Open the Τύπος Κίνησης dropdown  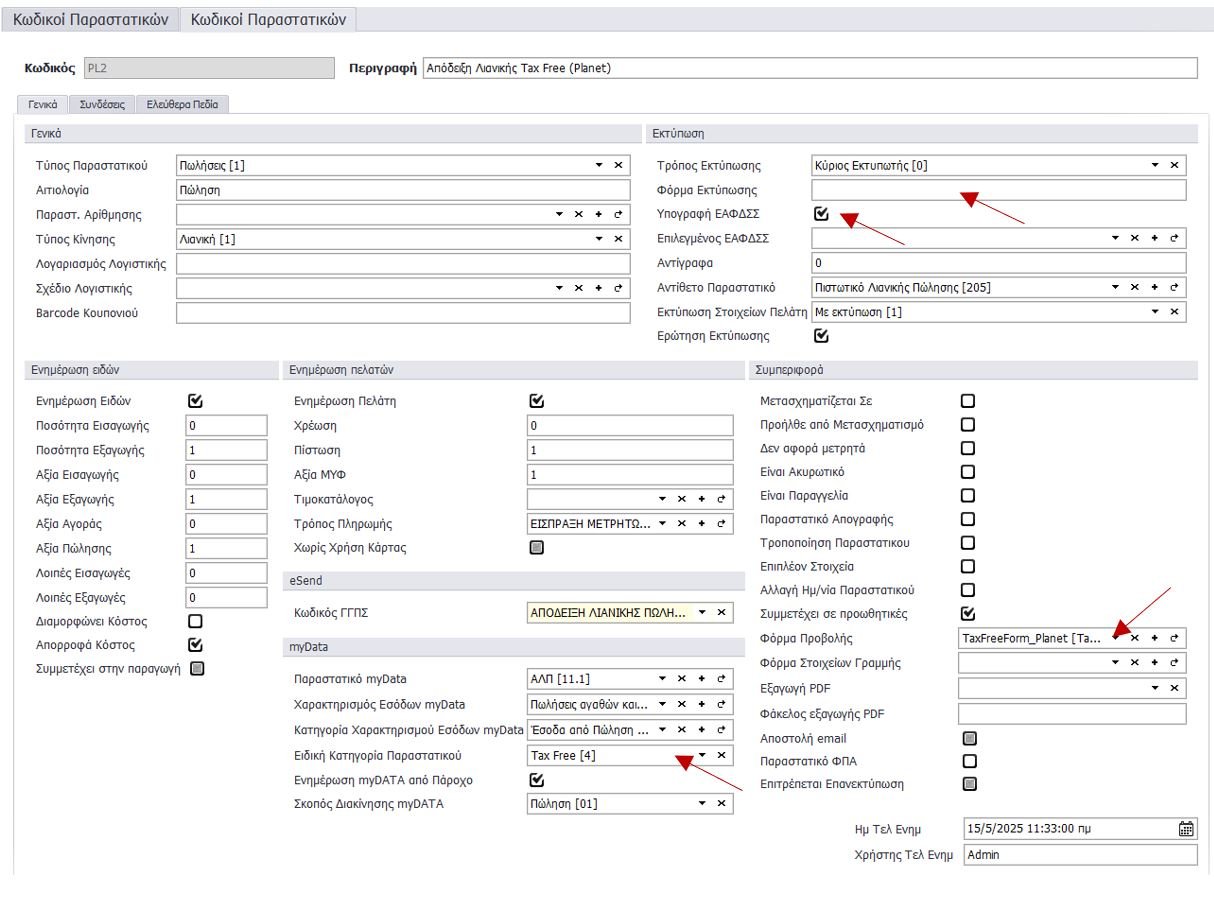tap(599, 239)
